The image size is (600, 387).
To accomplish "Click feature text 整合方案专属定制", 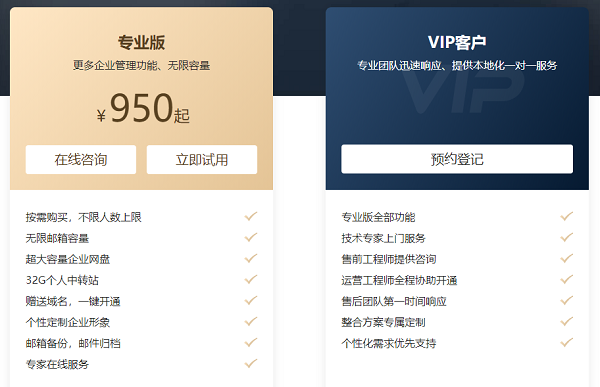I will 383,322.
